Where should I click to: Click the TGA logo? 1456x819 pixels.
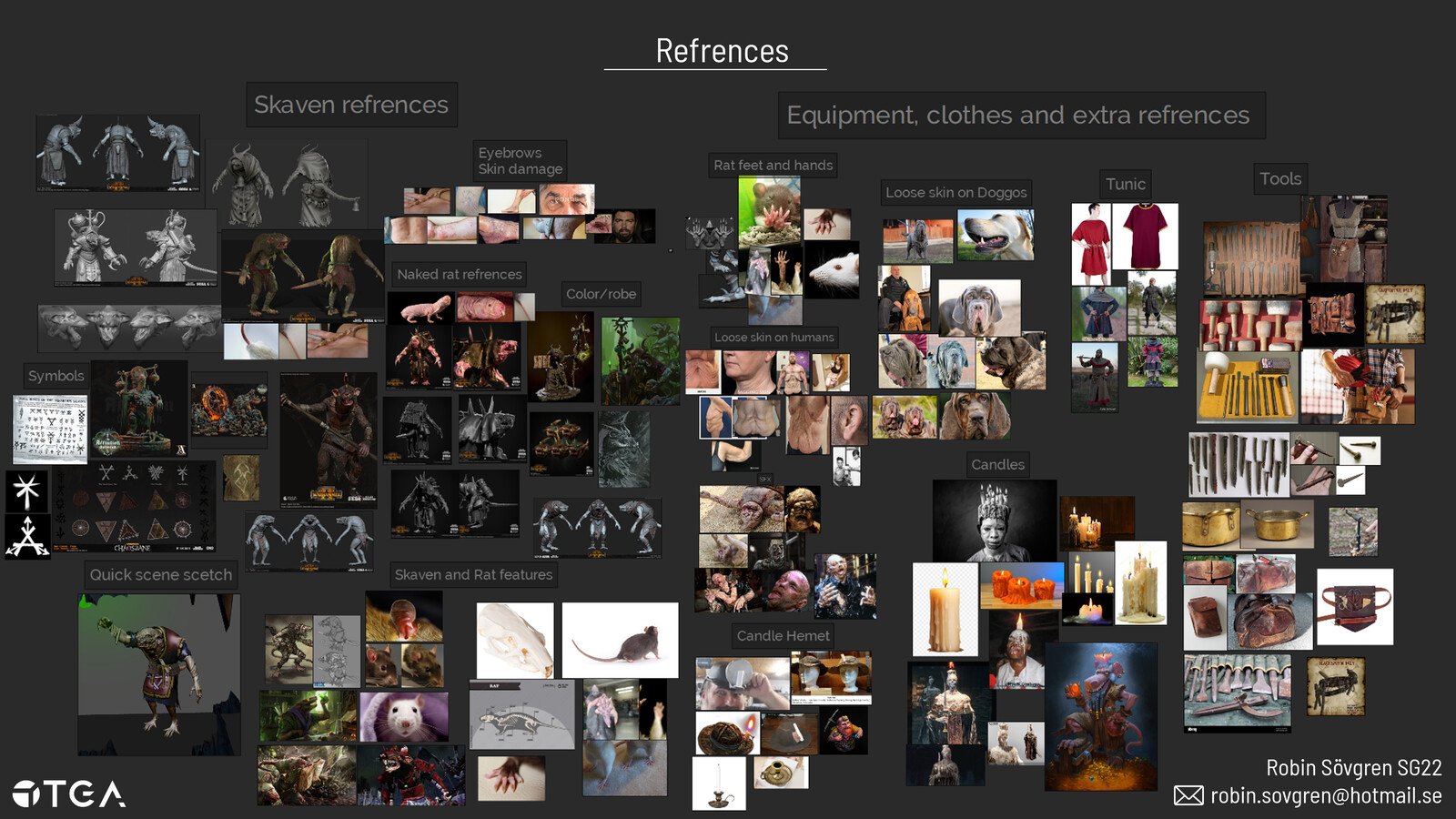(x=69, y=794)
